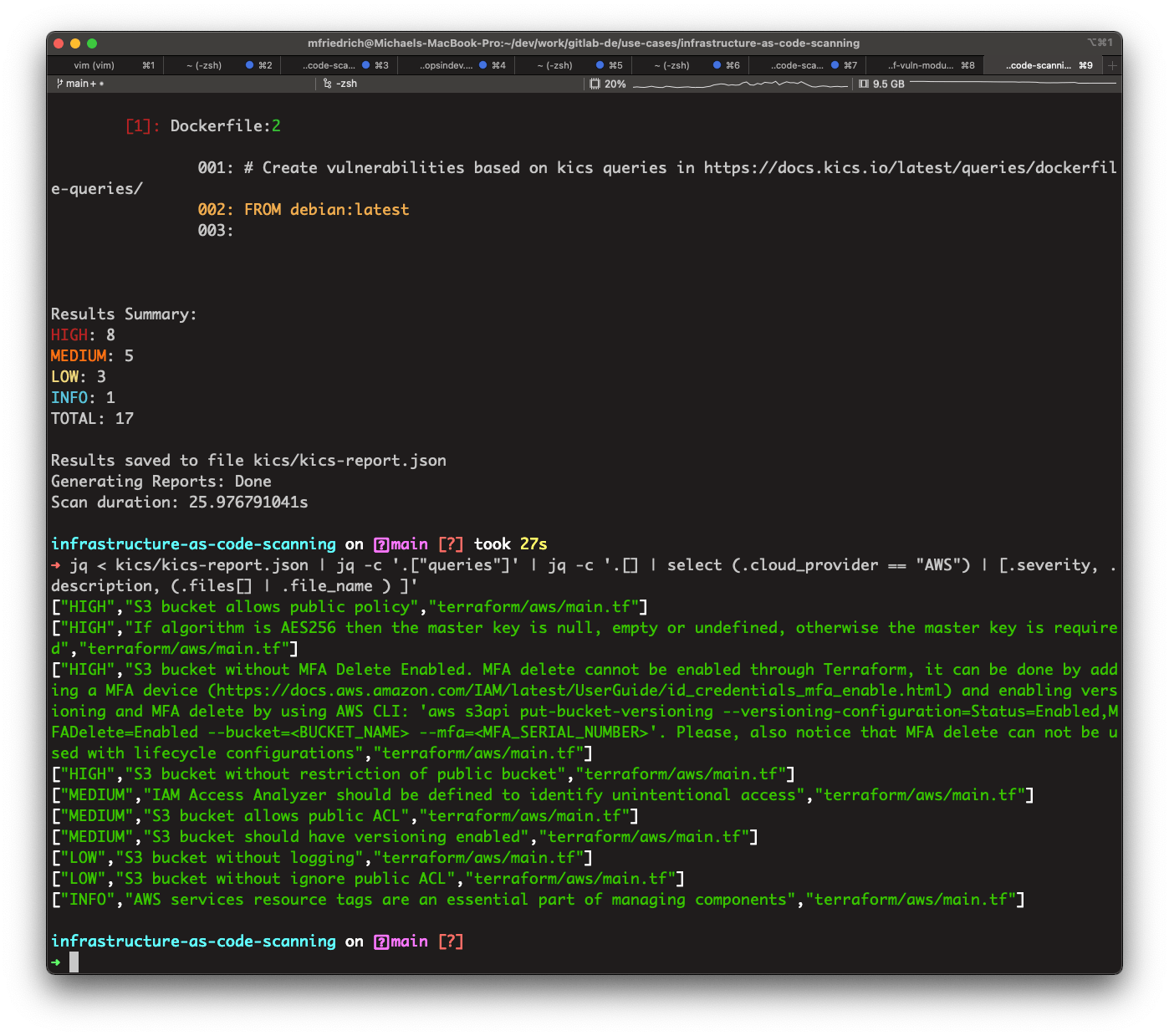Switch to the ~ (-zsh) ⌘5 tab

[x=555, y=64]
